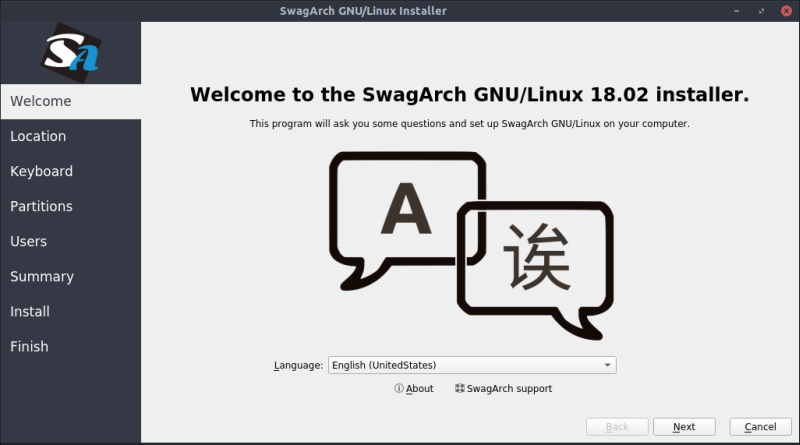Cancel the installer
The image size is (800, 445).
[760, 427]
